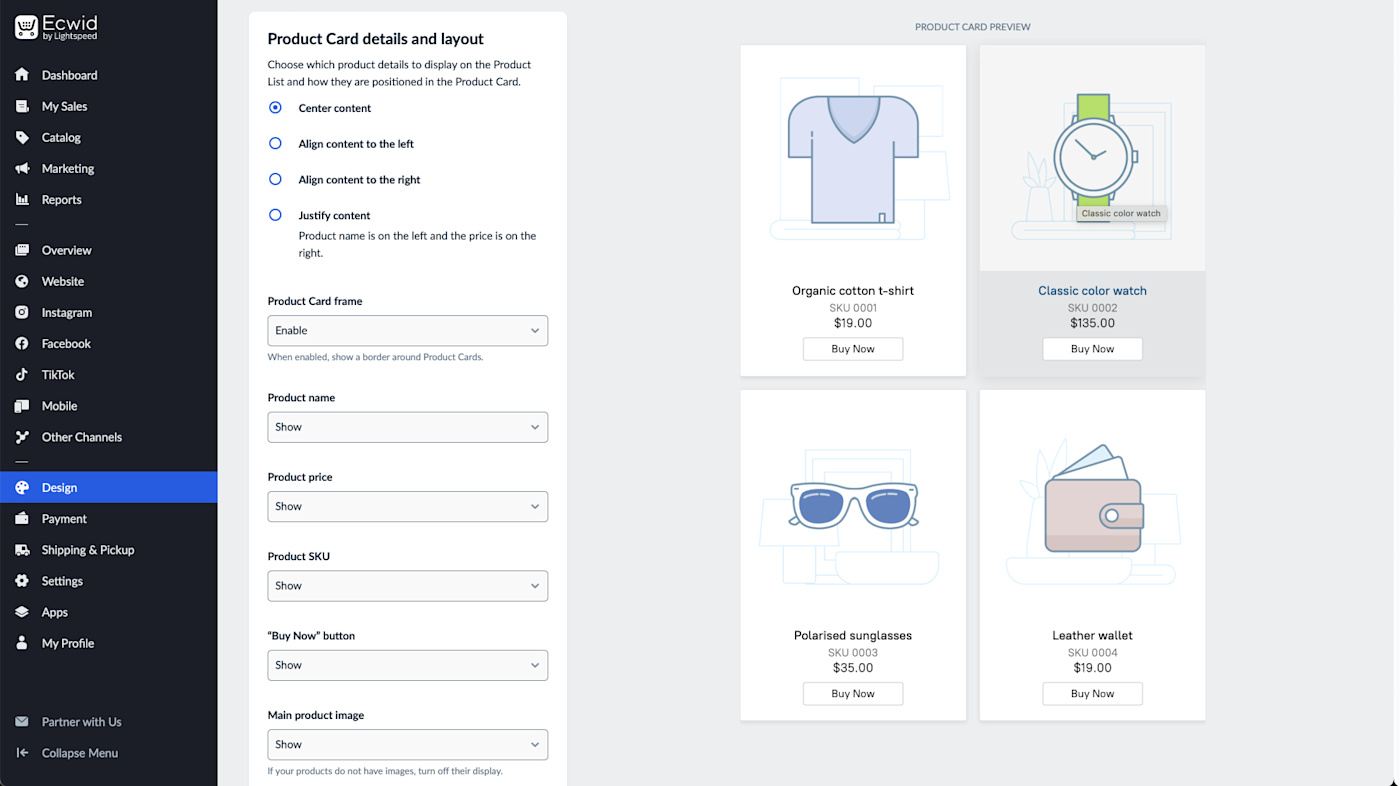Open the Reports section
Screen dimensions: 1400x786
(62, 199)
